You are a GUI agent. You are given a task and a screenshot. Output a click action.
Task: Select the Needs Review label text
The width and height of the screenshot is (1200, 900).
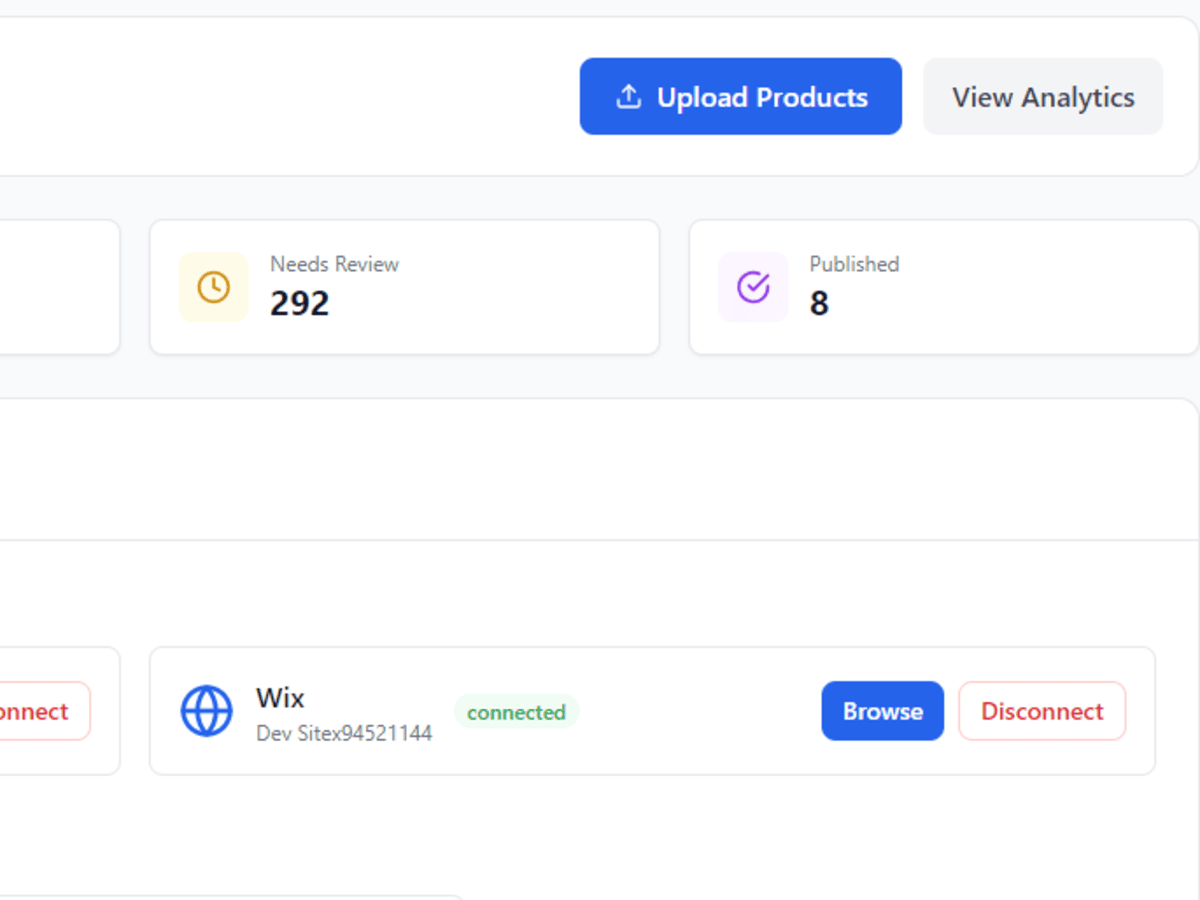coord(334,264)
